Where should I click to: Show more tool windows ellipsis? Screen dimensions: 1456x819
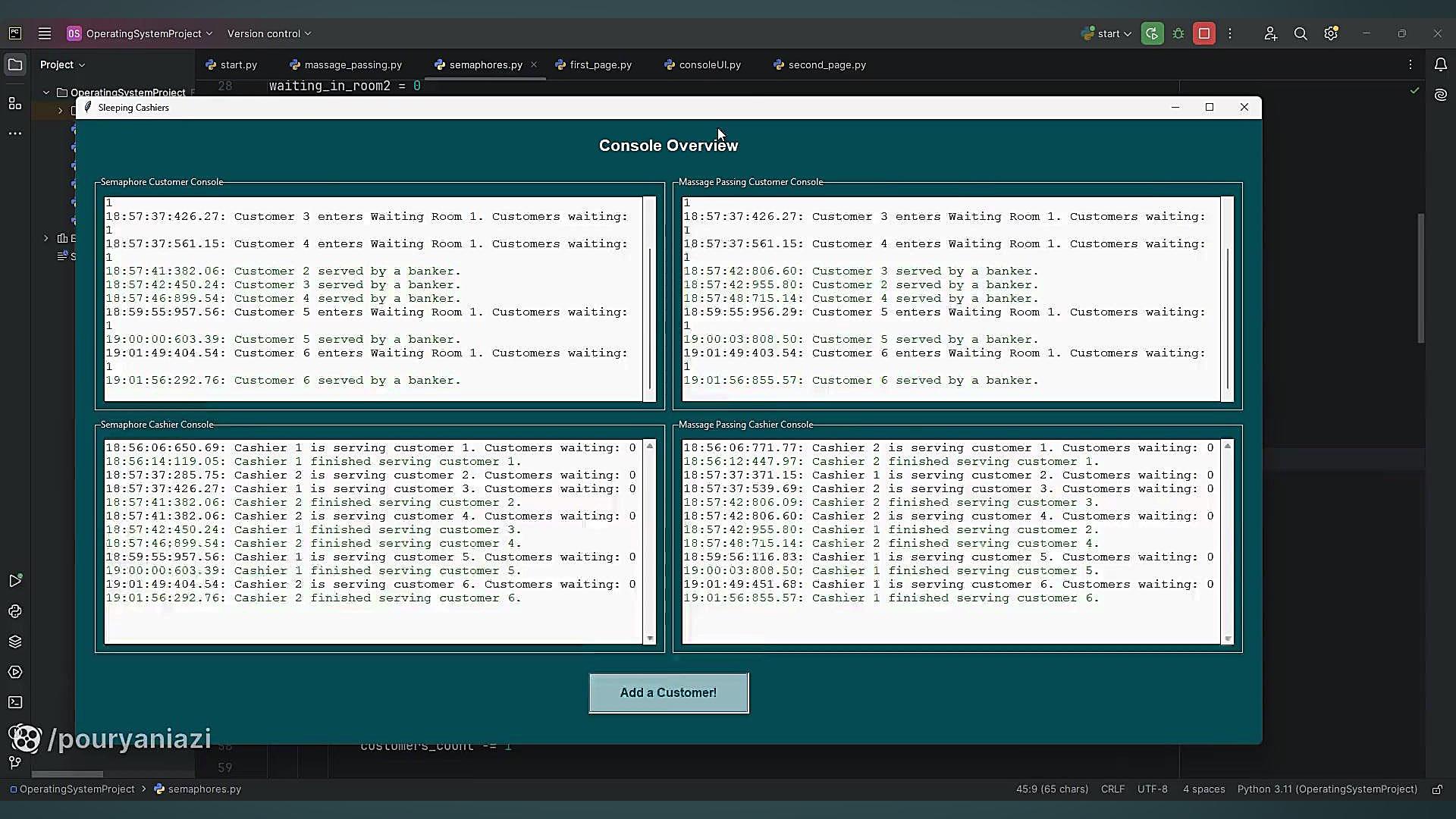(15, 133)
